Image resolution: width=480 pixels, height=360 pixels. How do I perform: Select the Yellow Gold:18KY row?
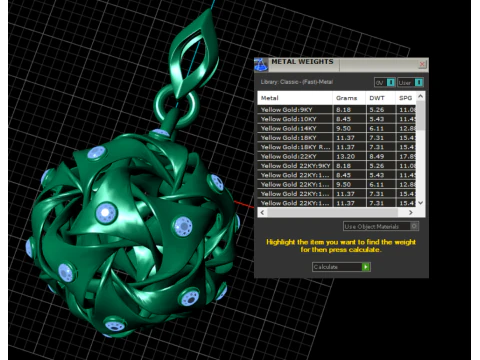point(337,138)
